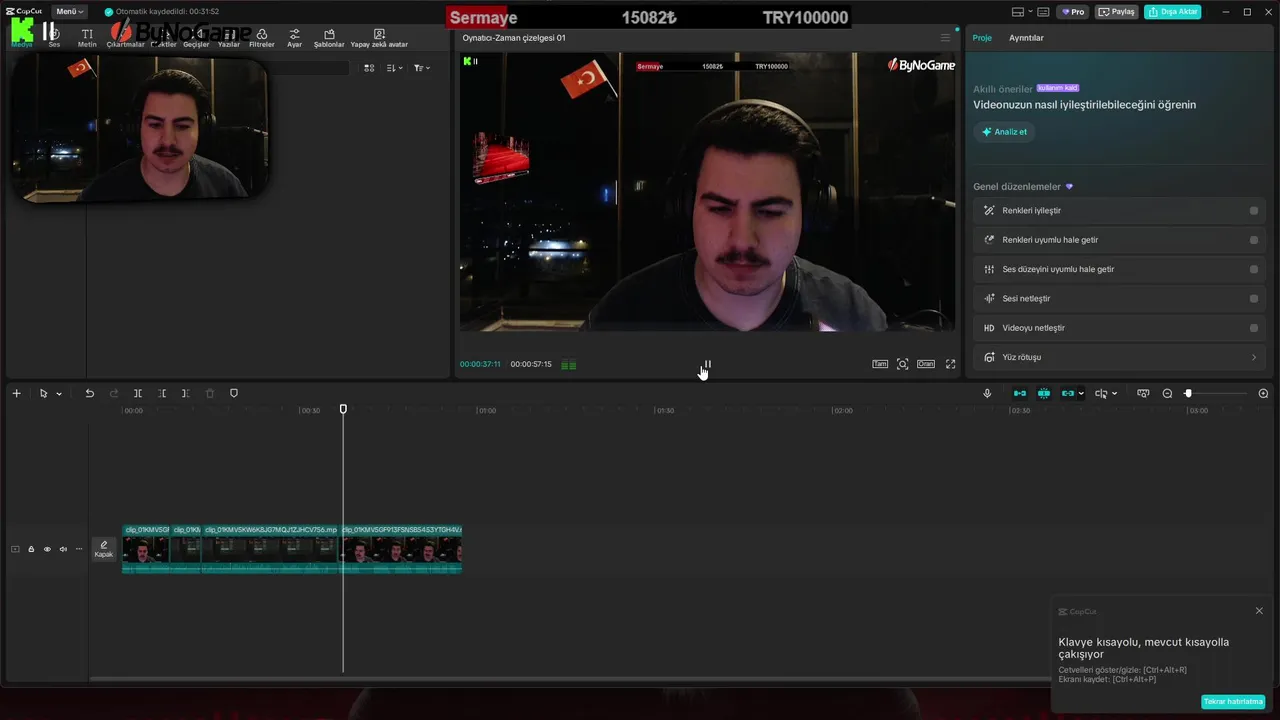Open the Ses (audio) panel
1280x720 pixels.
pyautogui.click(x=54, y=38)
